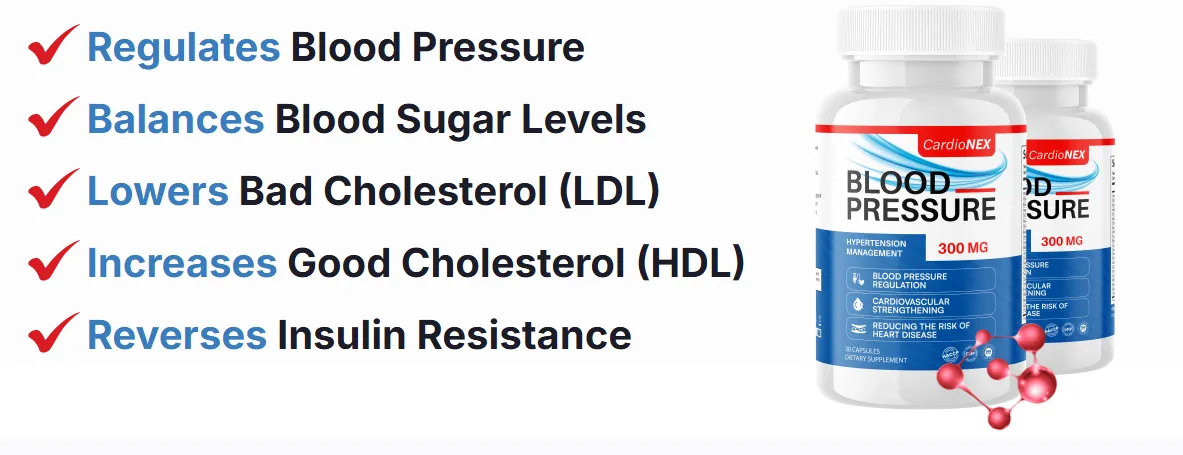Viewport: 1183px width, 455px height.
Task: Click "Hypertension Management" text on the front bottle
Action: (x=876, y=248)
